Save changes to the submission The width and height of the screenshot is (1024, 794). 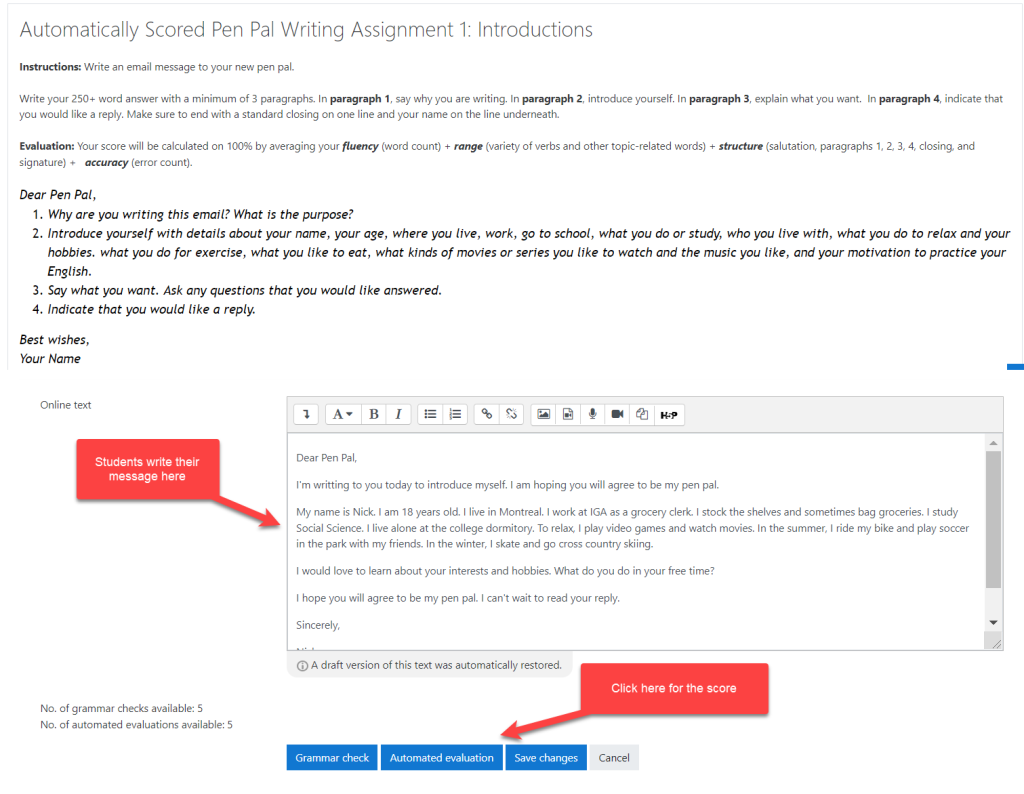pos(546,757)
